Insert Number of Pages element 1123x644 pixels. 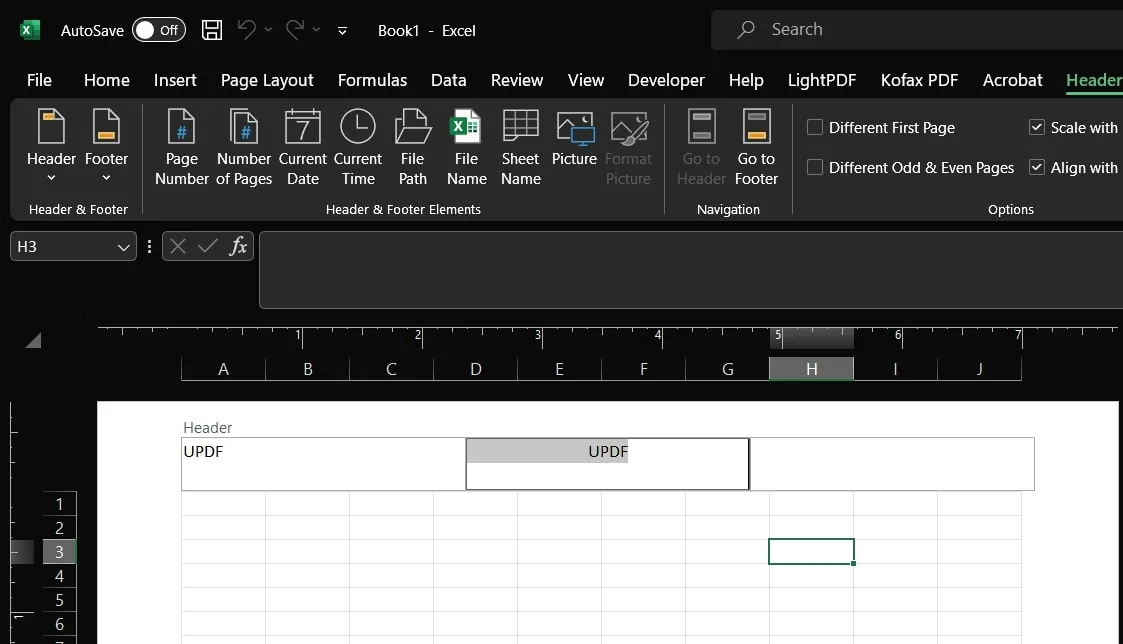click(244, 148)
